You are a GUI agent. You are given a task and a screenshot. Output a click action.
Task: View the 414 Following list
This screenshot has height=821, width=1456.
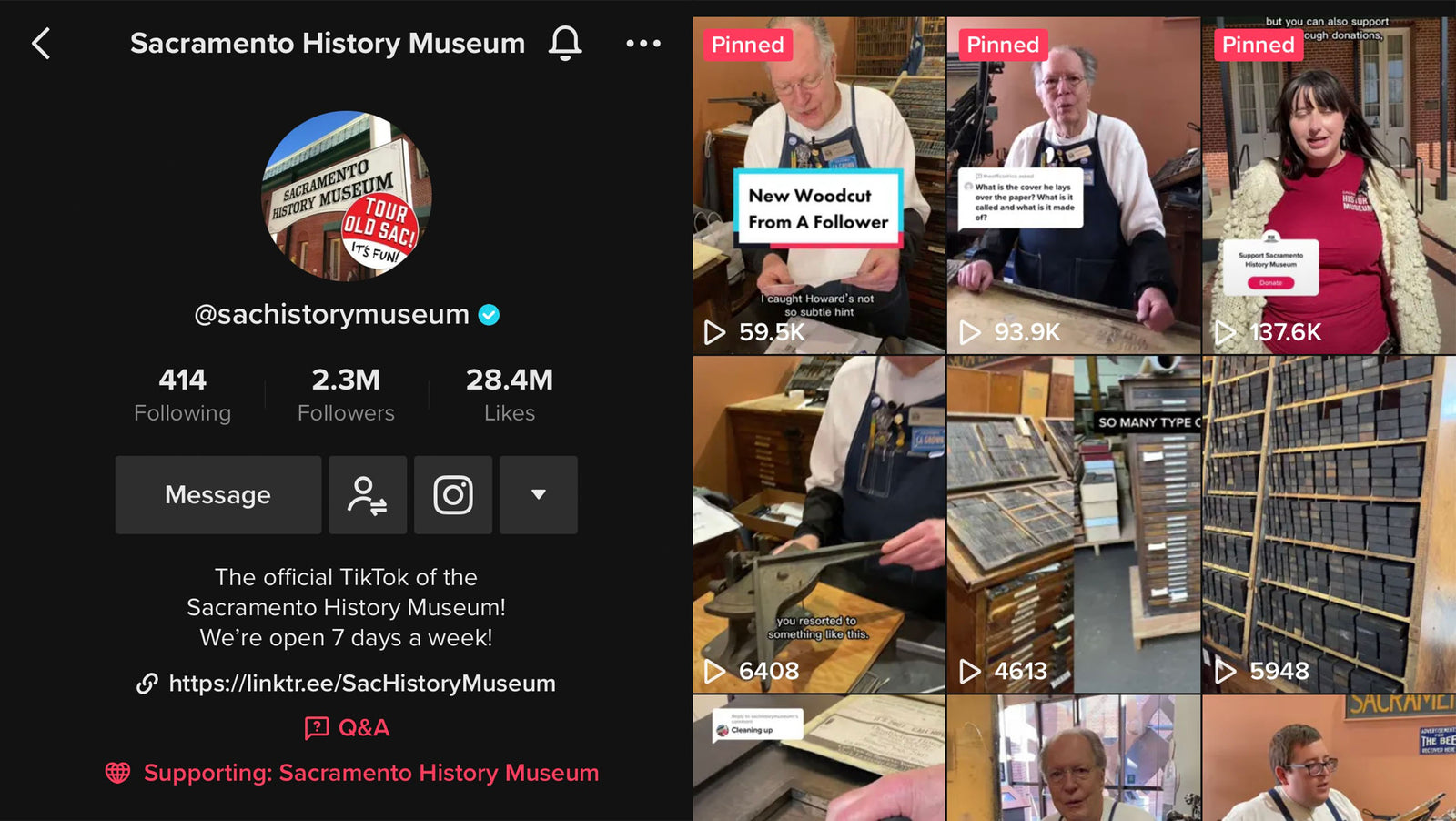click(x=183, y=395)
